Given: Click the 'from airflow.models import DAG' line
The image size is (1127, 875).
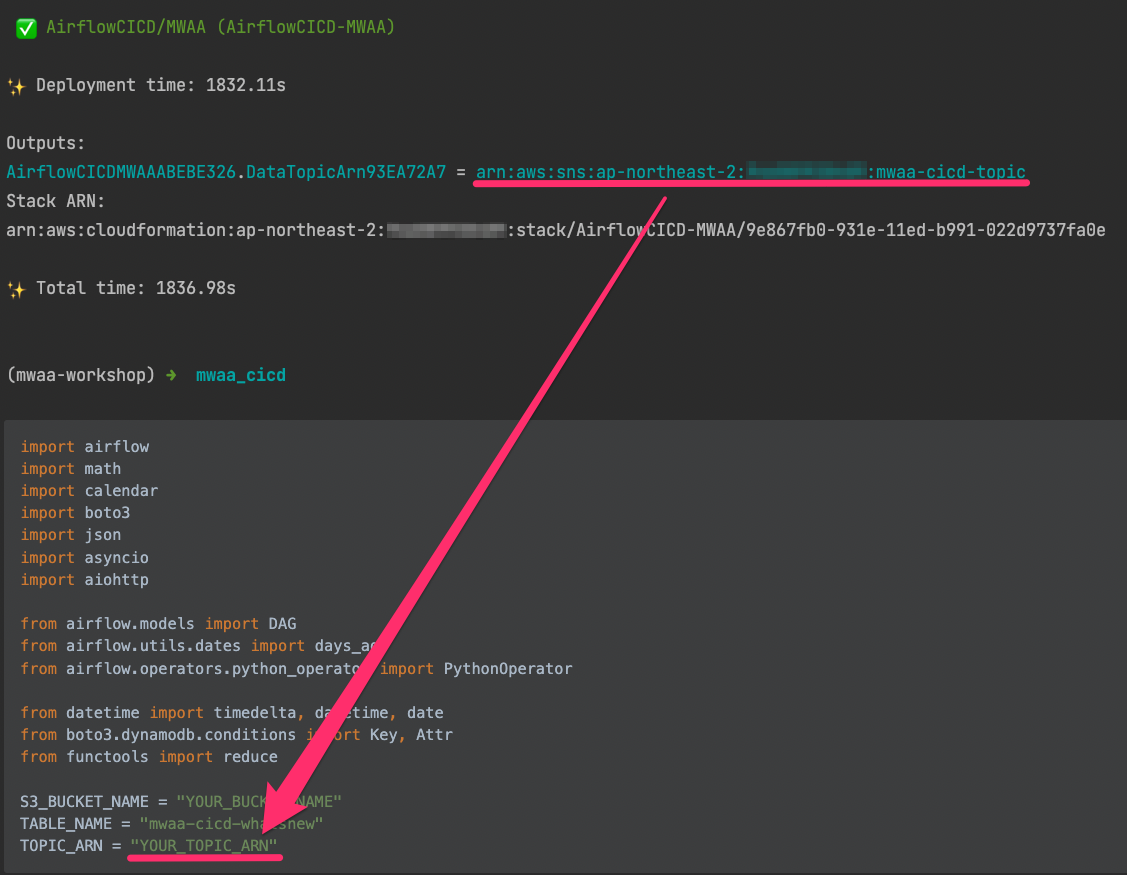Looking at the screenshot, I should (x=158, y=624).
